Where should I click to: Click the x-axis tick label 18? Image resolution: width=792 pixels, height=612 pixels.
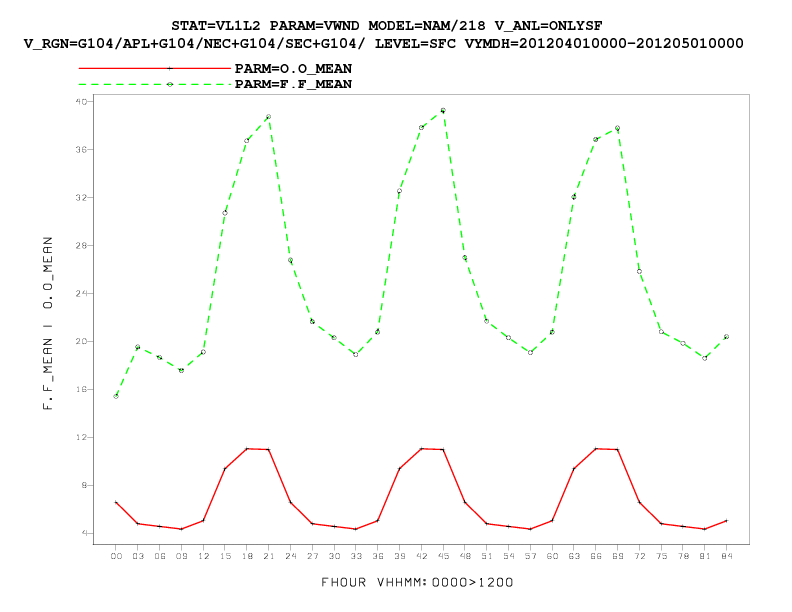247,556
